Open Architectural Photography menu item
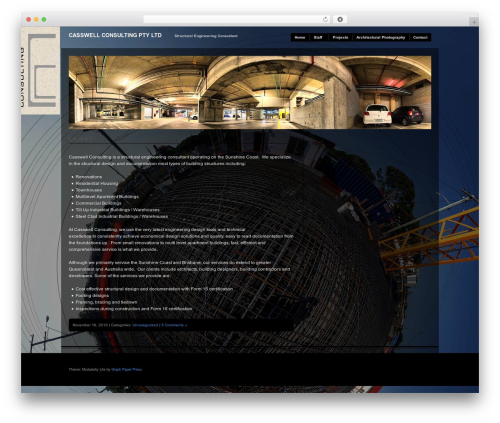This screenshot has width=500, height=423. pyautogui.click(x=380, y=37)
